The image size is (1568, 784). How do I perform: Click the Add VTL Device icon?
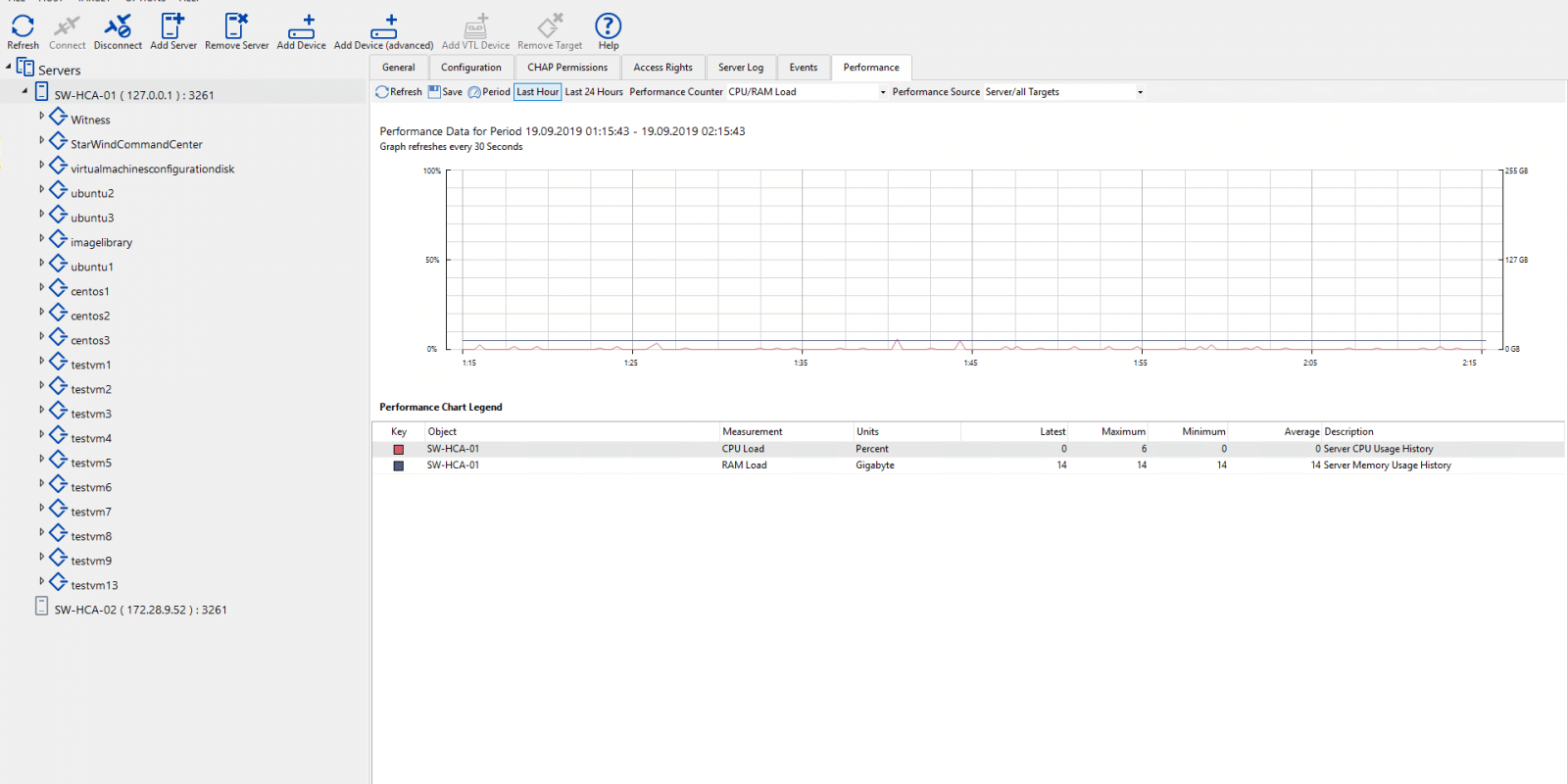[476, 25]
